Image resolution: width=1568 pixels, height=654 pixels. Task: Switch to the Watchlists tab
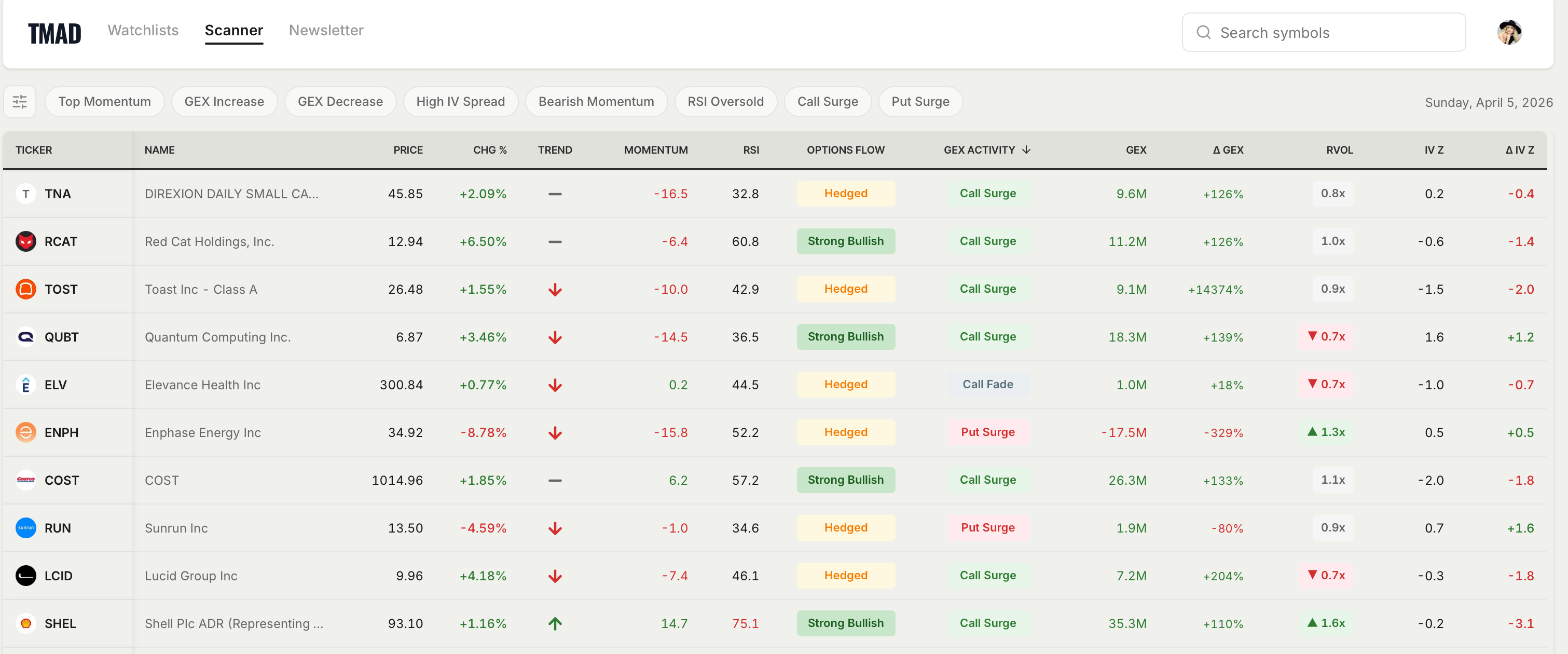tap(143, 31)
